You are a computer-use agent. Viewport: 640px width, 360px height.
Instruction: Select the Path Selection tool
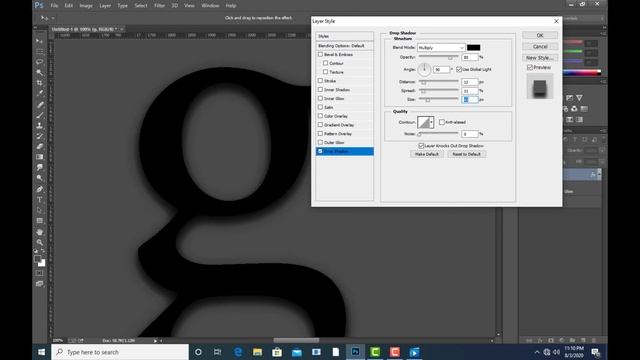(x=40, y=210)
